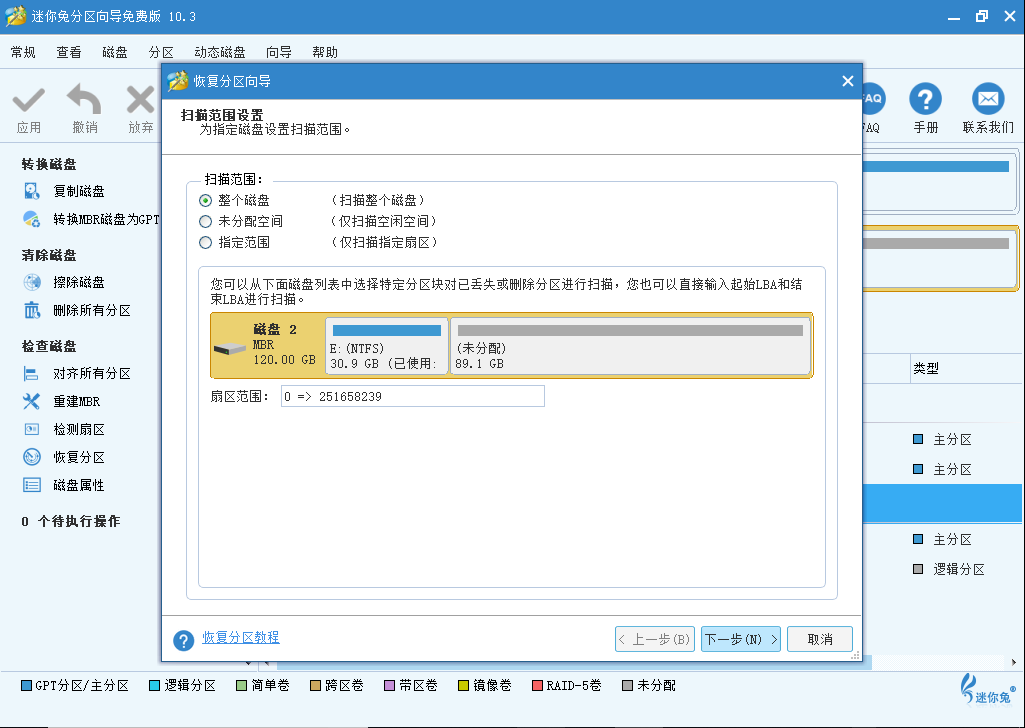The image size is (1025, 728).
Task: Click the Rebuild MBR tools icon
Action: coord(31,401)
